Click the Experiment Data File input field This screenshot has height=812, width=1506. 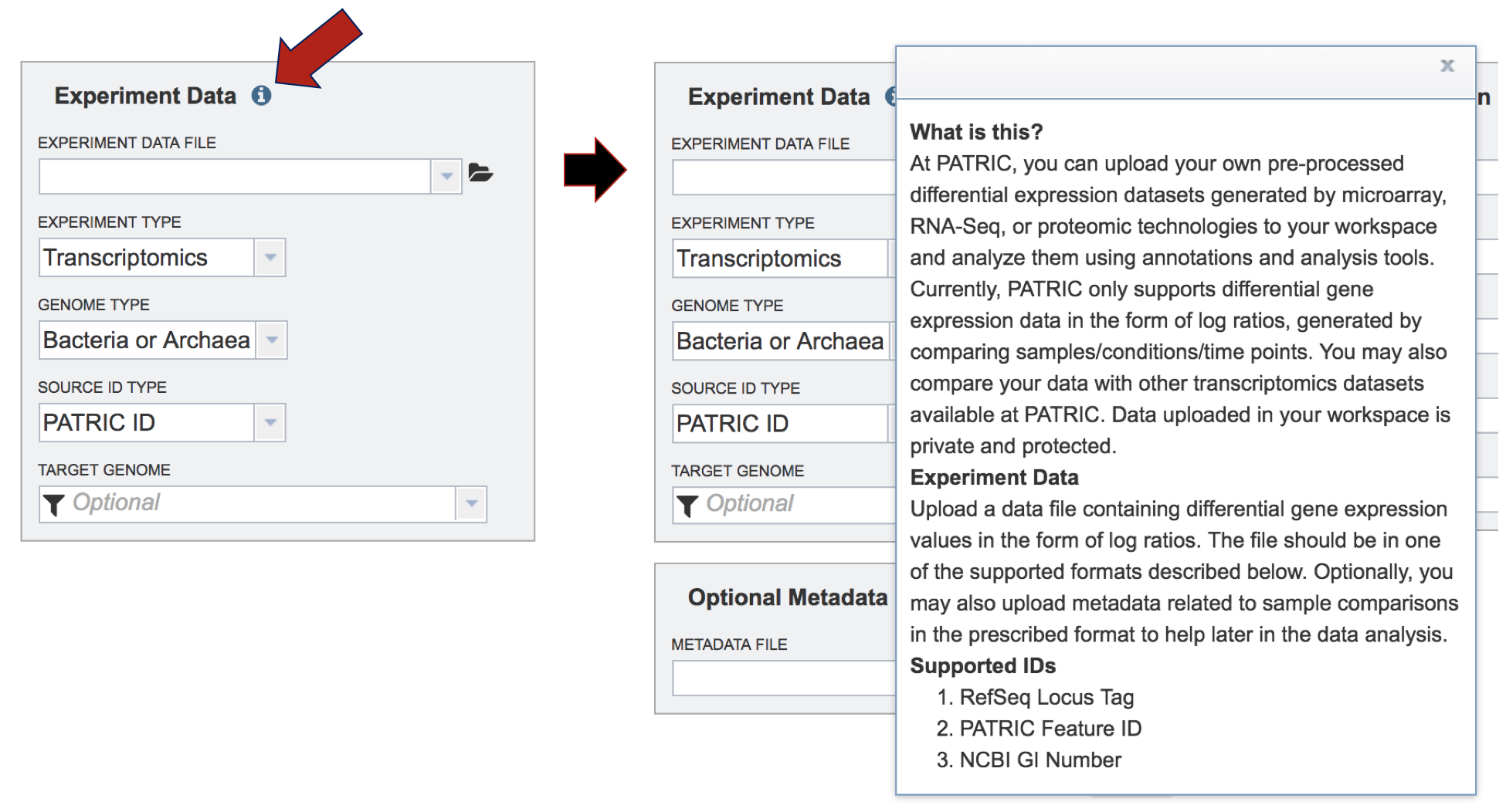click(235, 177)
